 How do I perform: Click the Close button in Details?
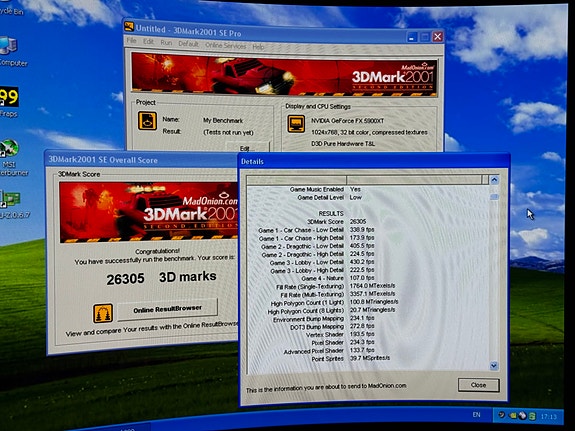coord(478,385)
